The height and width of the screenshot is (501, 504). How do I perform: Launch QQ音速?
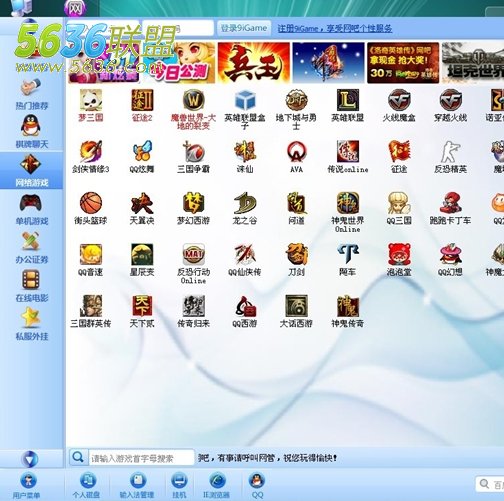point(91,260)
